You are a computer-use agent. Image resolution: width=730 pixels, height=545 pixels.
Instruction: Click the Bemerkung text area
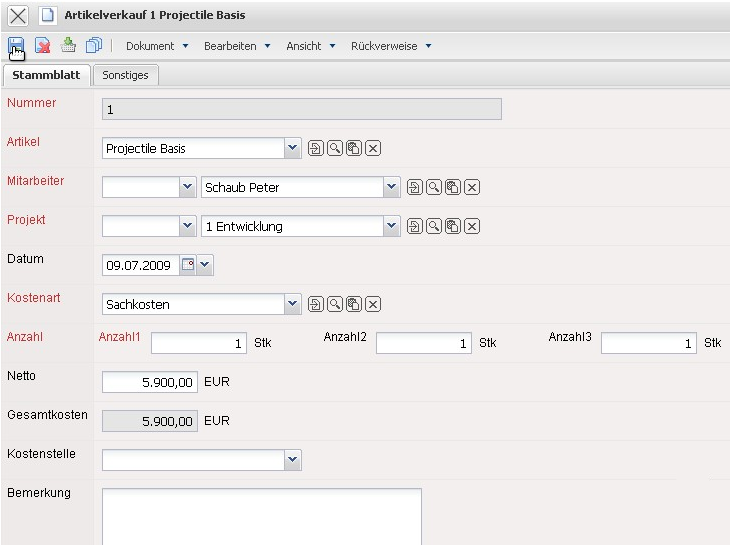262,516
